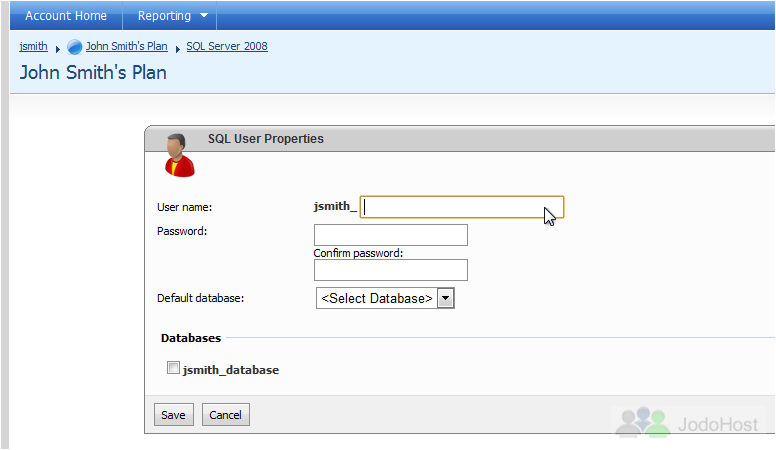This screenshot has width=776, height=450.
Task: Open the Account Home menu item
Action: (x=66, y=16)
